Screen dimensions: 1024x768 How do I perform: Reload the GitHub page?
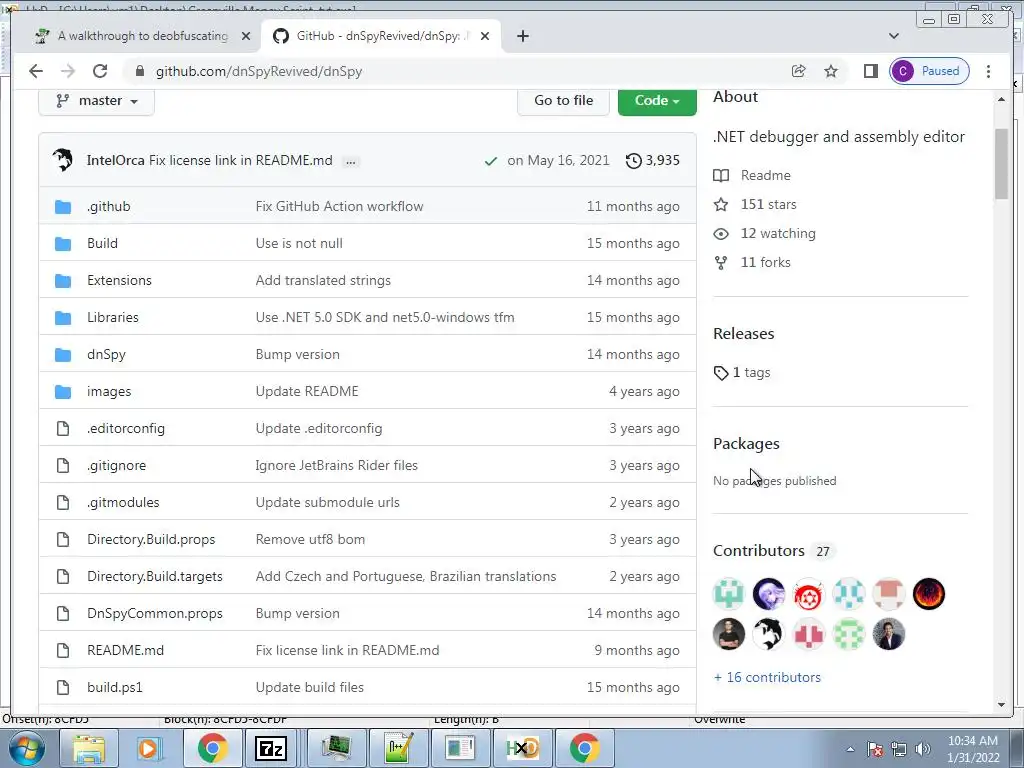click(100, 71)
